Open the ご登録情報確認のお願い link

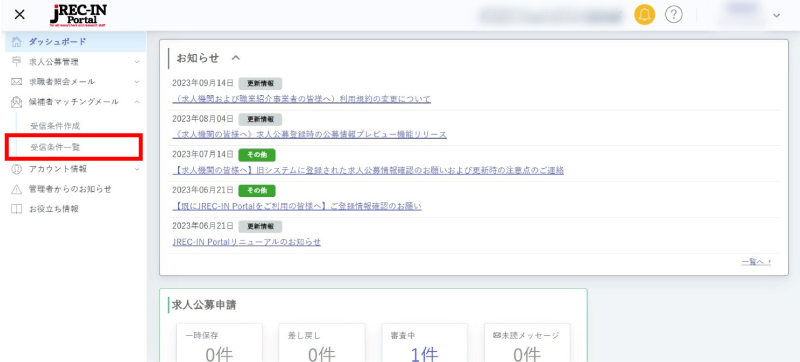[x=297, y=206]
